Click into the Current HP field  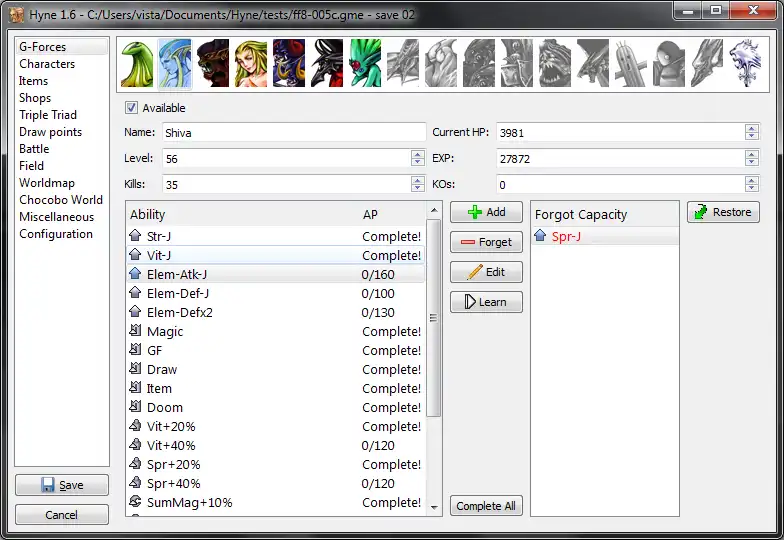pyautogui.click(x=620, y=132)
